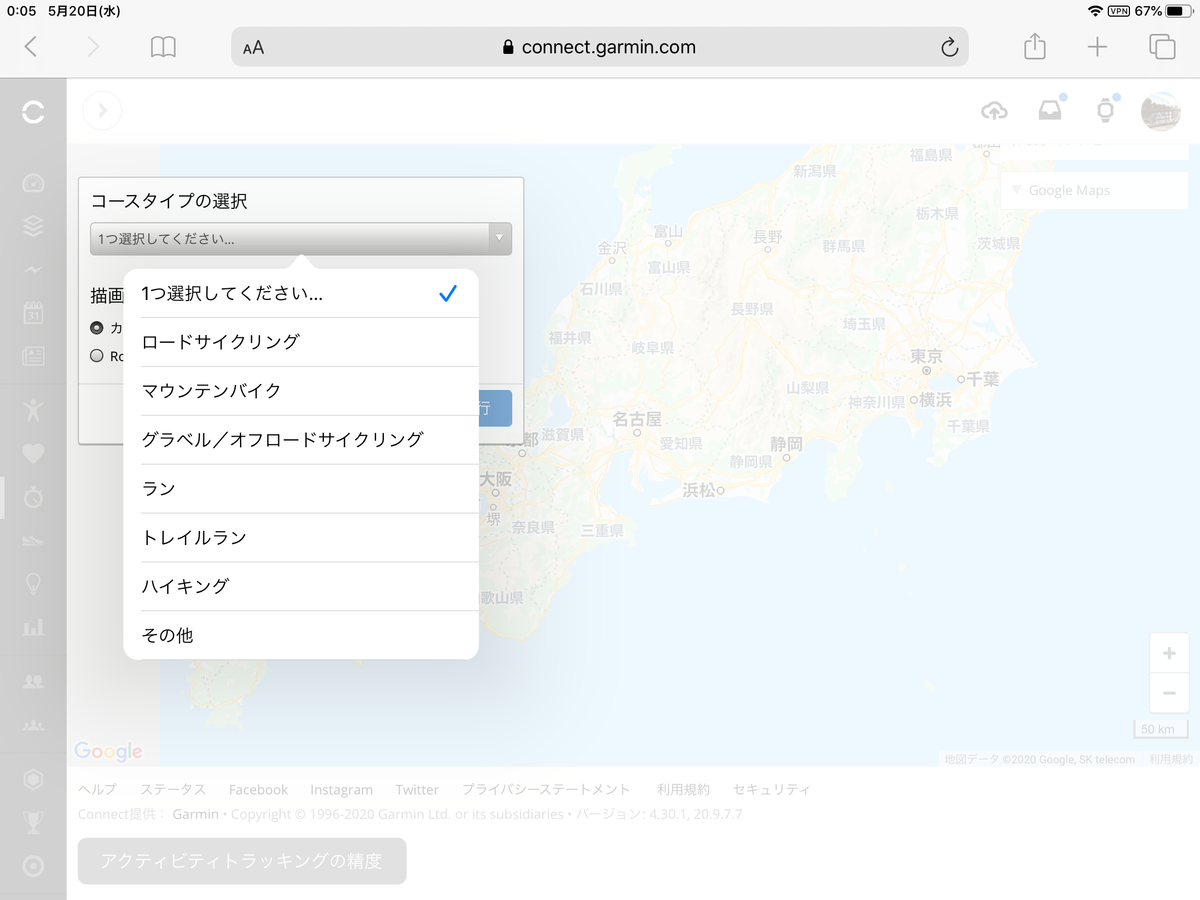Select the second drawing method radio (Ro...)
This screenshot has height=900, width=1200.
click(x=97, y=355)
